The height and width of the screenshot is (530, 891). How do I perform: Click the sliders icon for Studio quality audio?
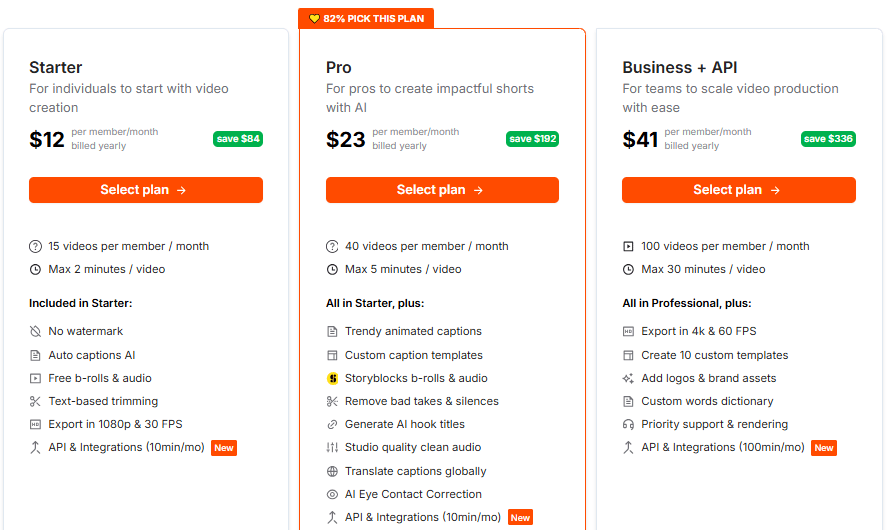(332, 448)
